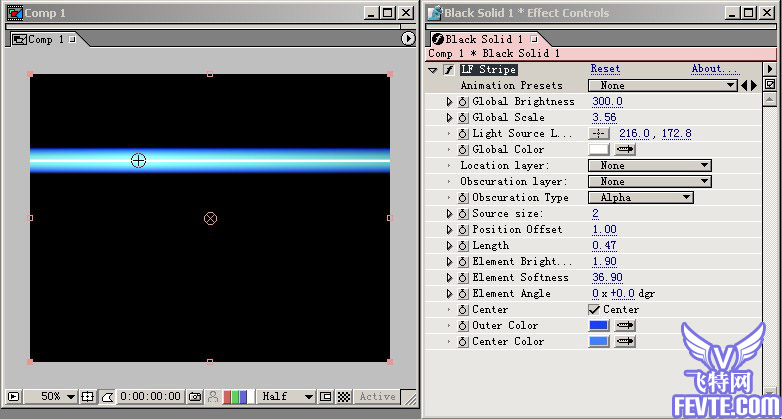
Task: Toggle the Position Offset stopwatch
Action: point(463,230)
